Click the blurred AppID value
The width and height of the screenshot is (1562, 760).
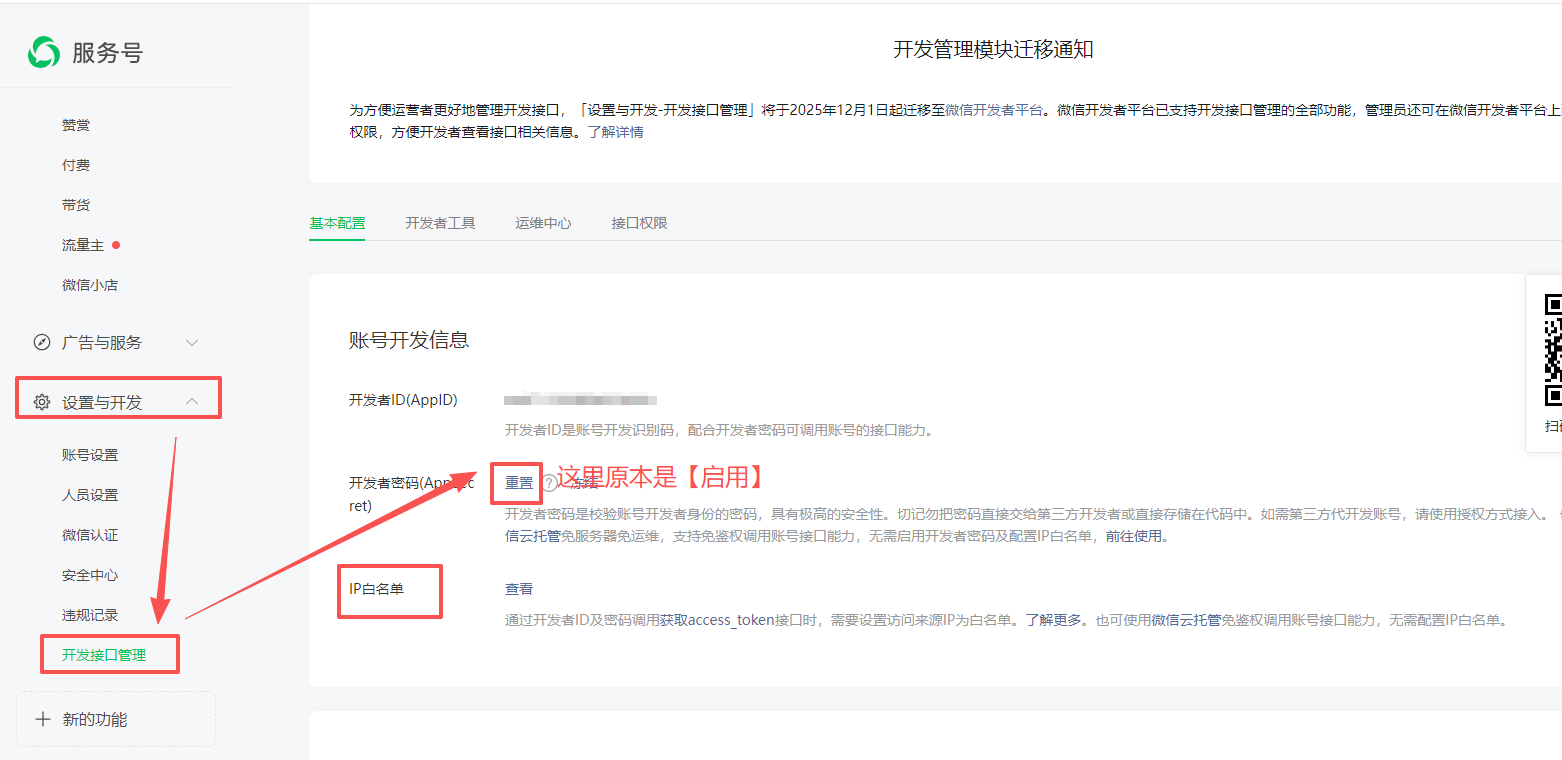click(580, 400)
